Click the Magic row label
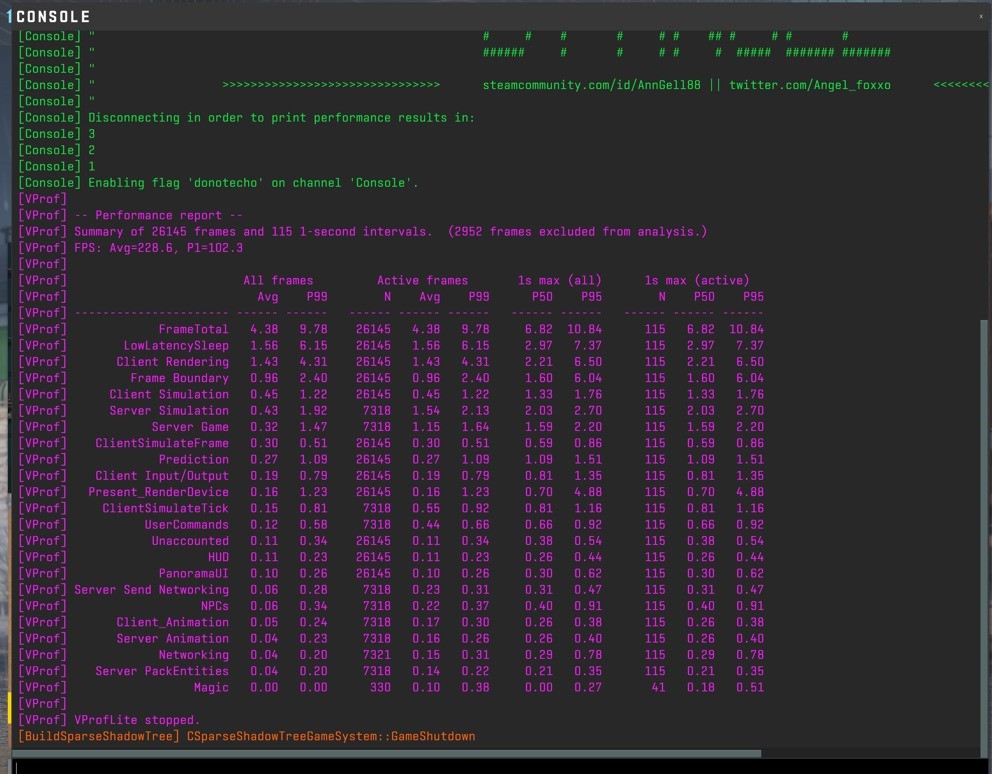The image size is (992, 774). tap(211, 687)
